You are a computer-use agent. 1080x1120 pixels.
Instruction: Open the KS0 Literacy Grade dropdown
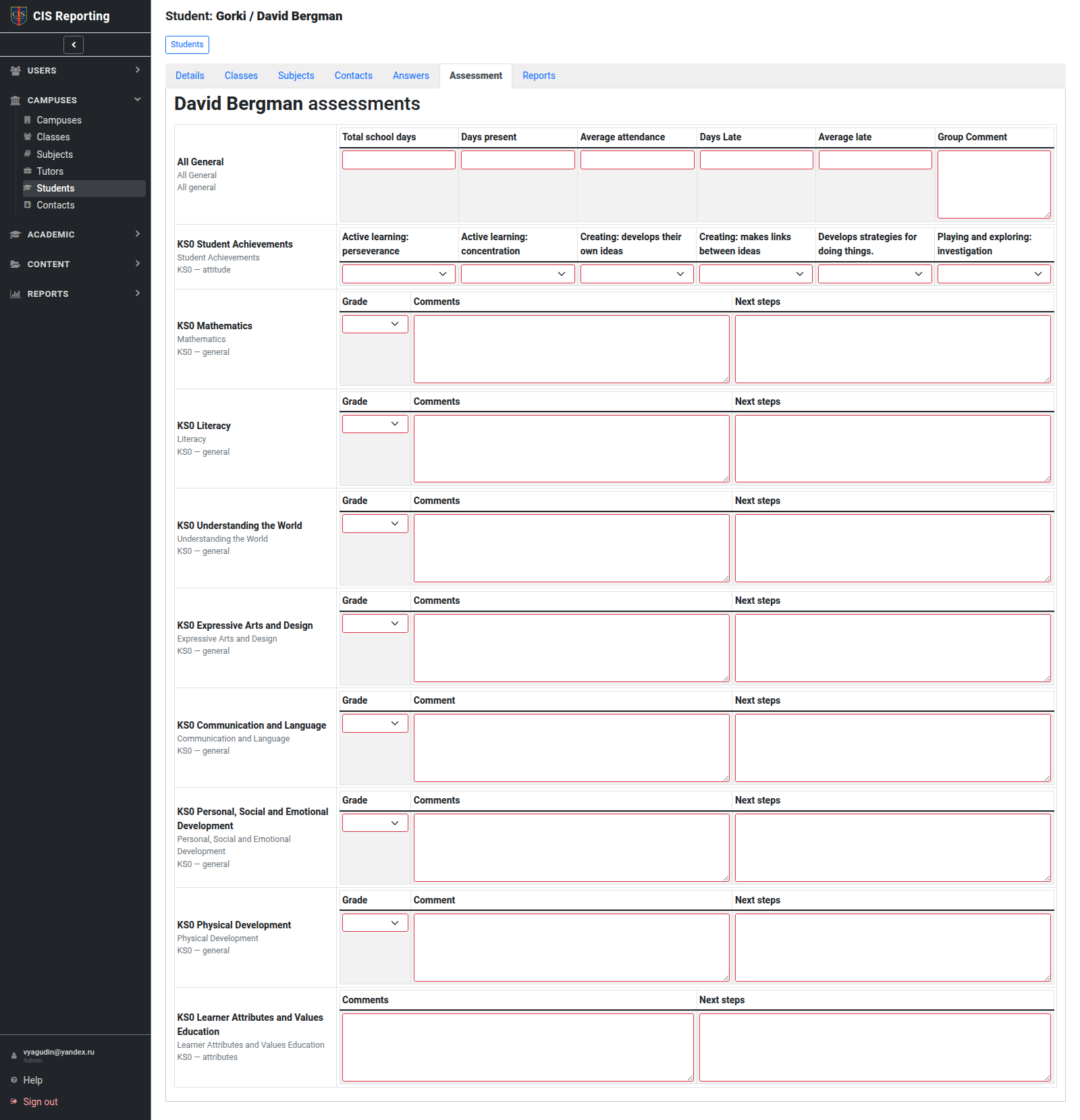click(x=375, y=424)
